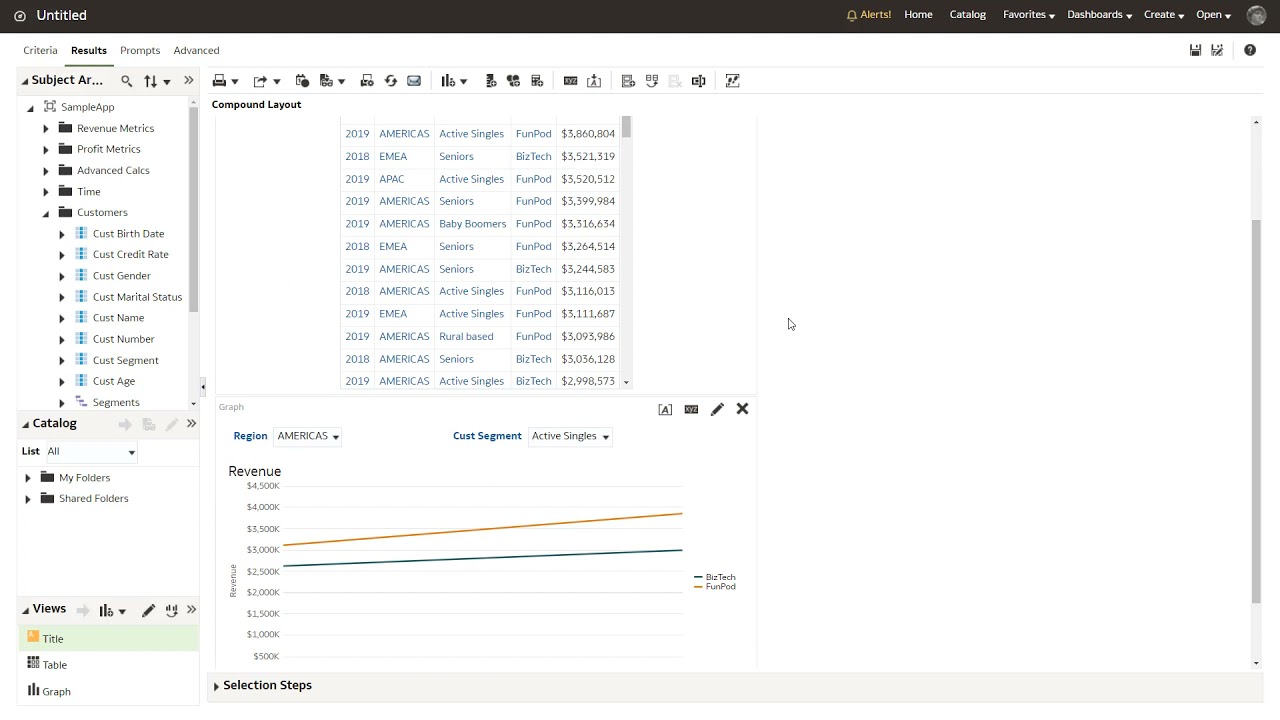
Task: Switch to the Criteria tab
Action: click(x=40, y=50)
